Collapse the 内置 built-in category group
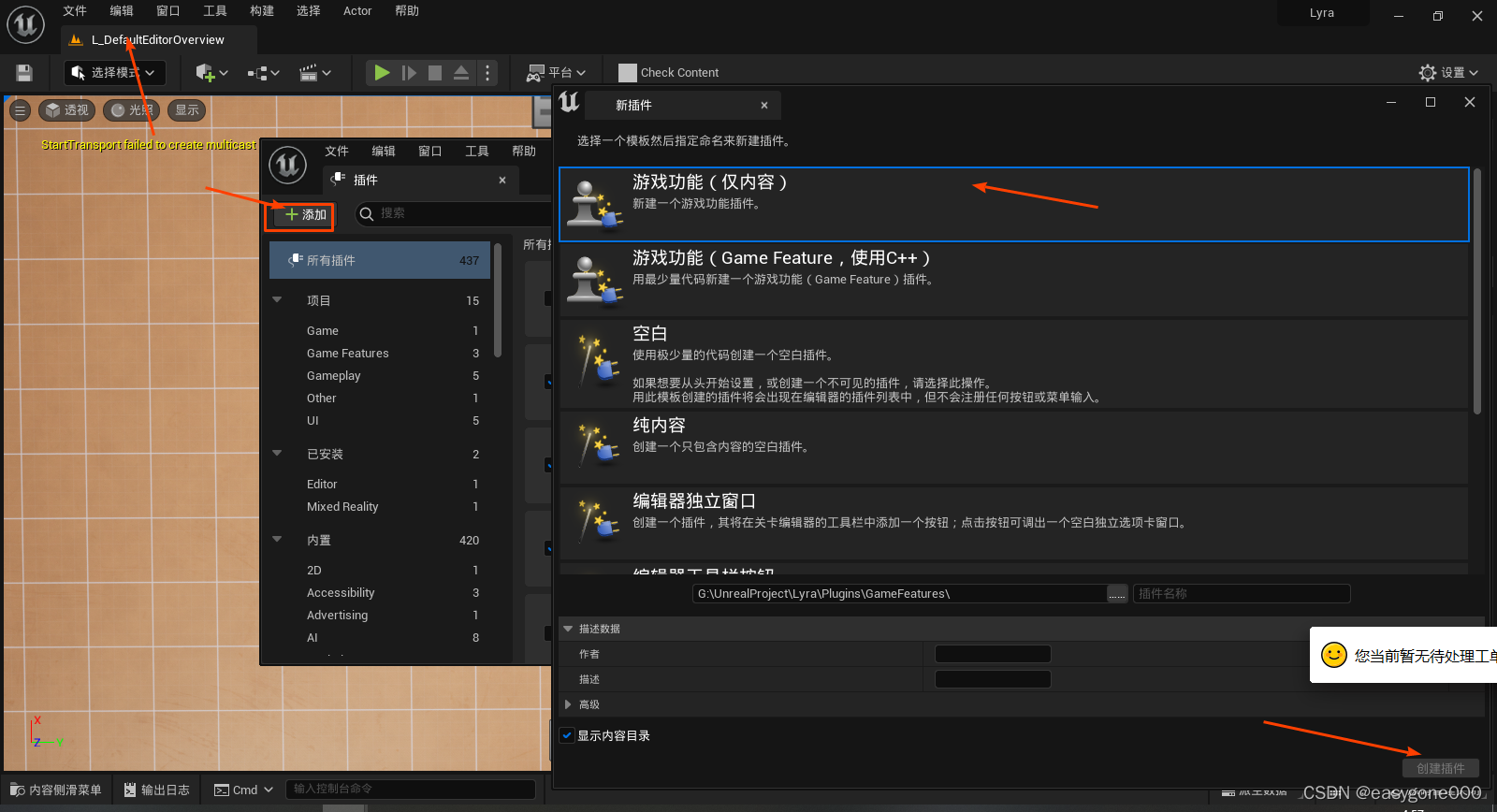 tap(277, 540)
